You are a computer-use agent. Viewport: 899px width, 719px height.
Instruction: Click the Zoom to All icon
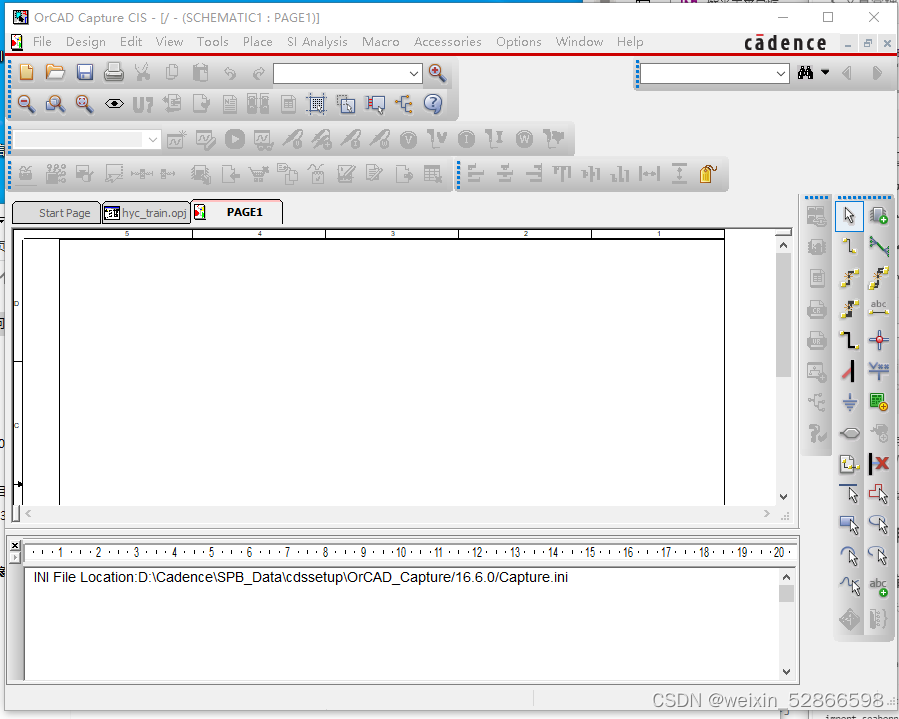(x=85, y=104)
